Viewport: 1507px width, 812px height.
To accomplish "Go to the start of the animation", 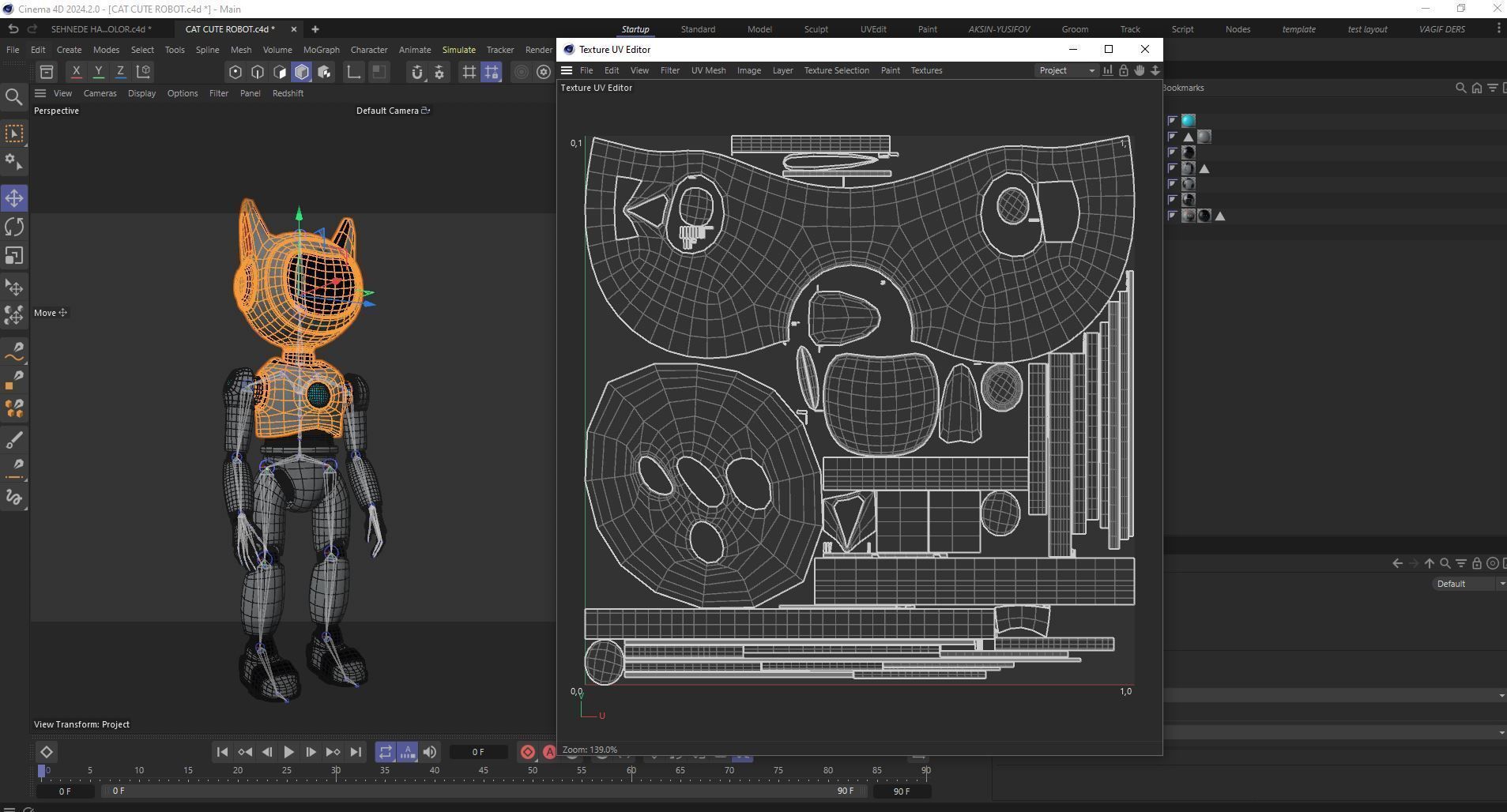I will point(222,752).
